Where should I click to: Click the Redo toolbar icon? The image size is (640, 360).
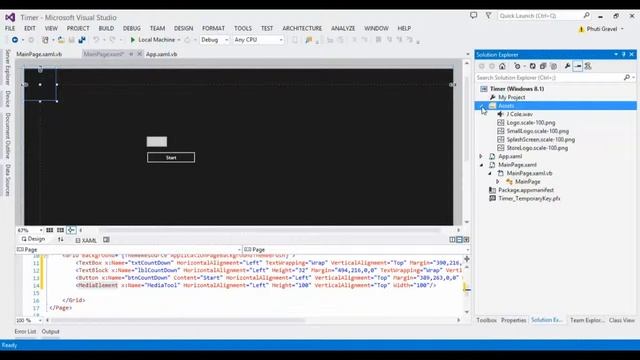112,40
